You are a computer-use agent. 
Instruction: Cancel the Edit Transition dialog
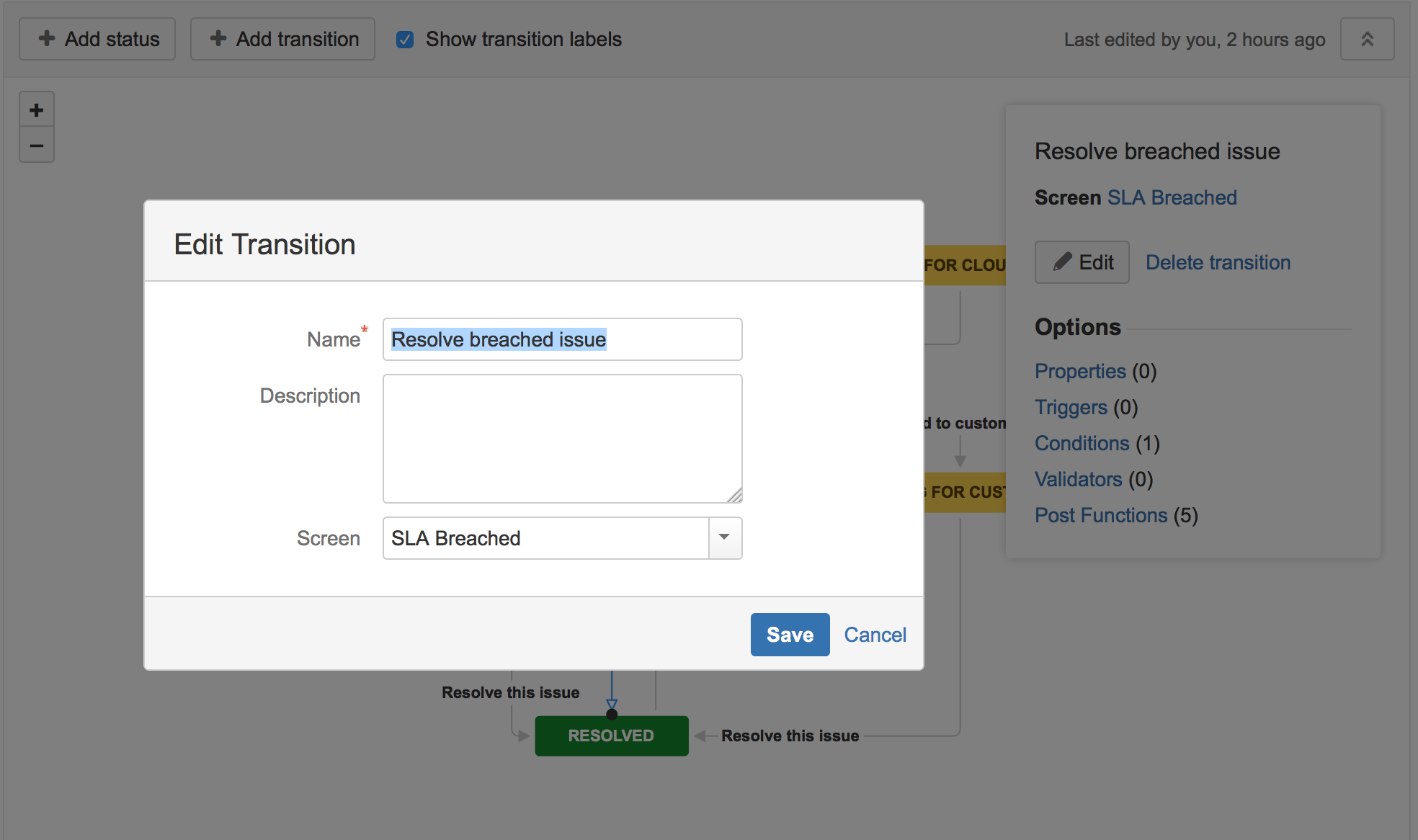click(x=875, y=635)
